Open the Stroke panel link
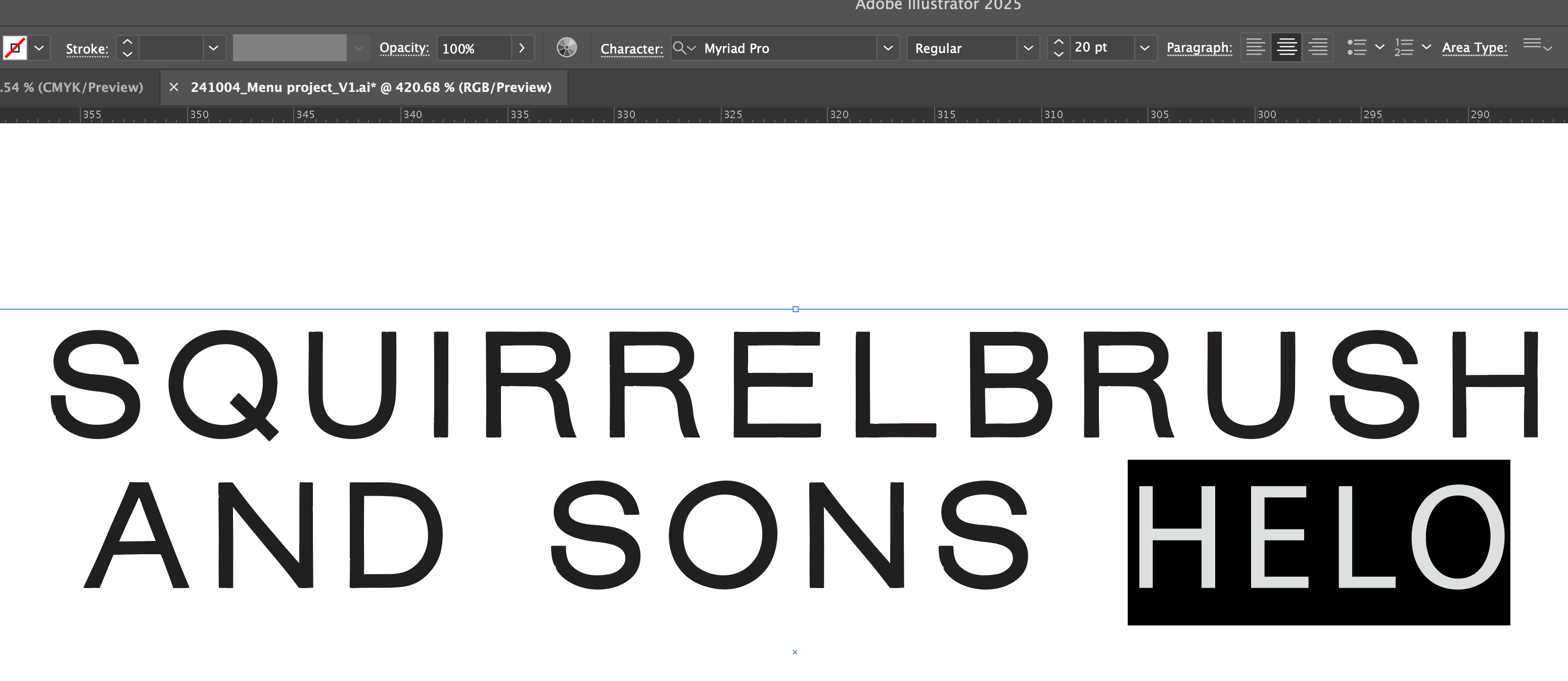This screenshot has height=681, width=1568. pos(87,48)
